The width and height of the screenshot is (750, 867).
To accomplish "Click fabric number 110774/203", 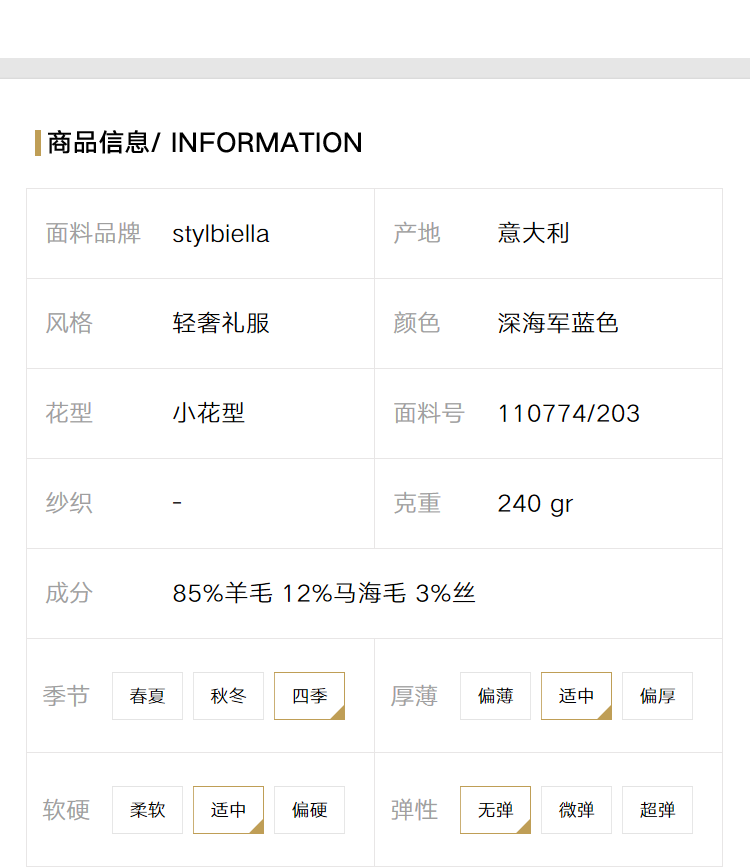I will (x=569, y=414).
